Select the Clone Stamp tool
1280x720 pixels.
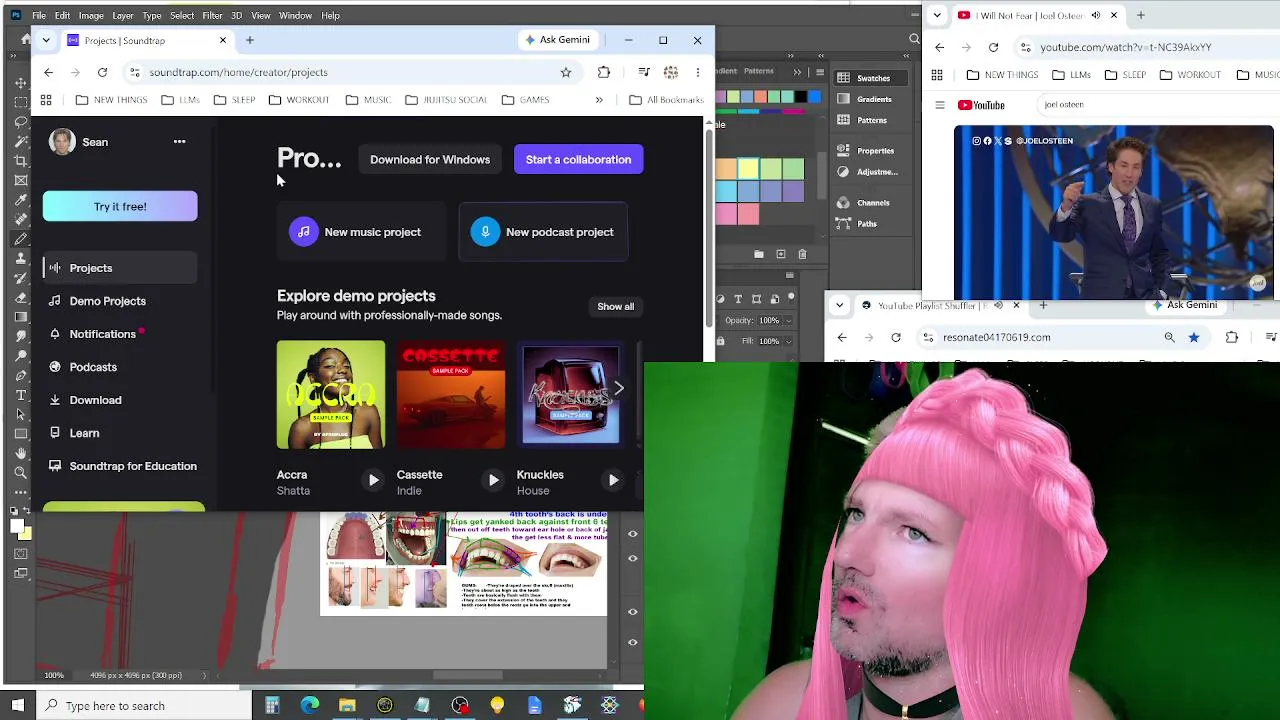point(20,258)
